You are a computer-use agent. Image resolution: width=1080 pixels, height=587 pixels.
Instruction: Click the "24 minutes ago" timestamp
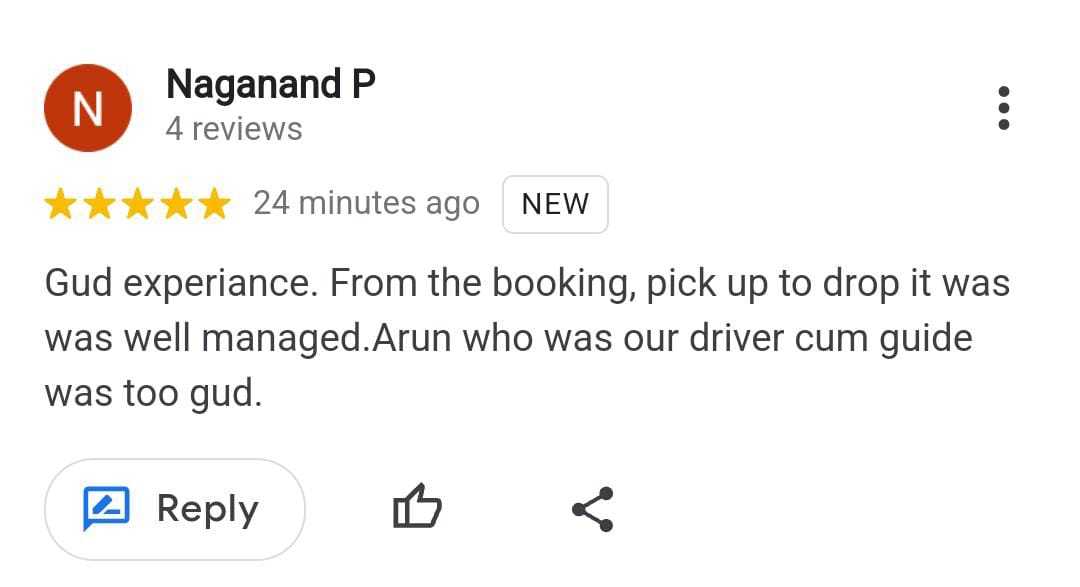coord(366,204)
